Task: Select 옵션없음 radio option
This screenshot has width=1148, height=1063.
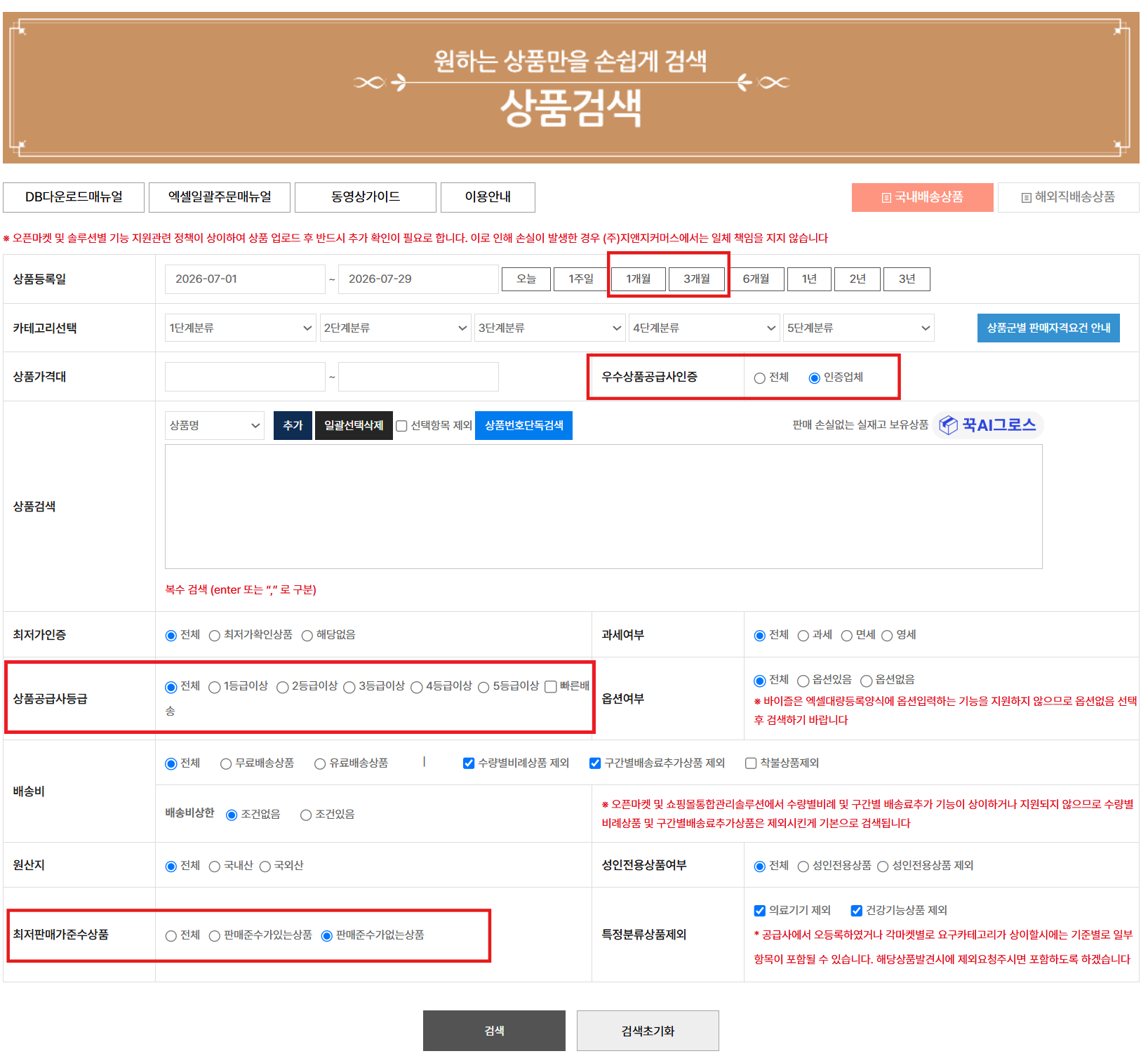Action: pos(866,681)
